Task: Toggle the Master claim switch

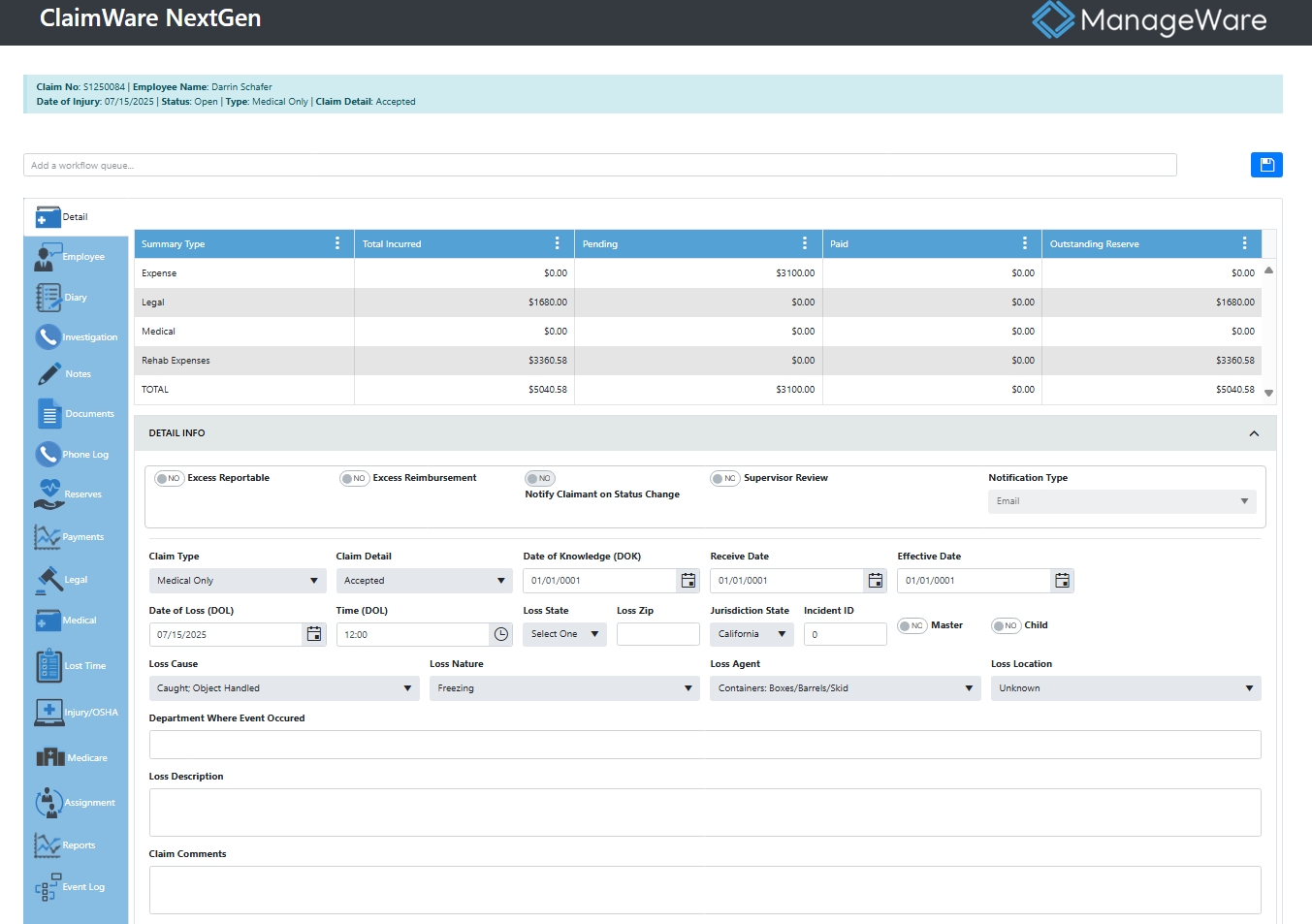Action: (912, 625)
